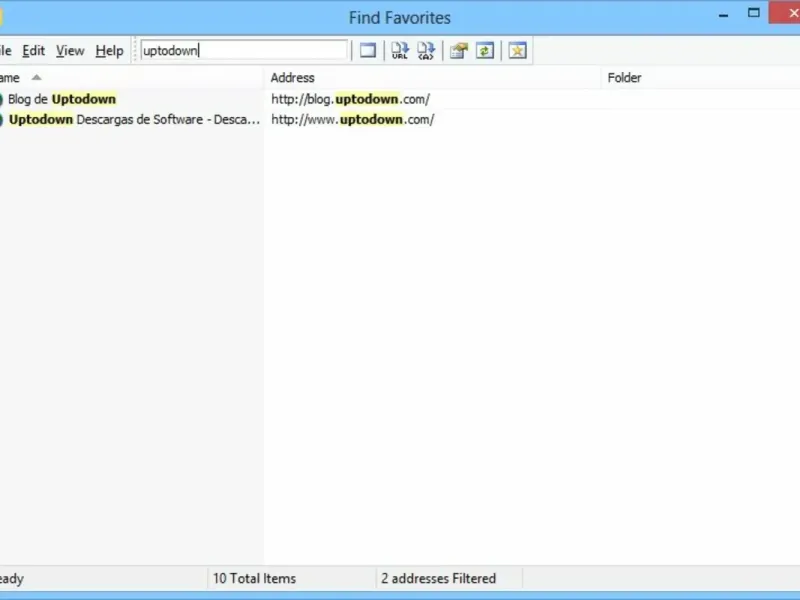Click the properties icon with hand
This screenshot has height=600, width=800.
click(459, 51)
